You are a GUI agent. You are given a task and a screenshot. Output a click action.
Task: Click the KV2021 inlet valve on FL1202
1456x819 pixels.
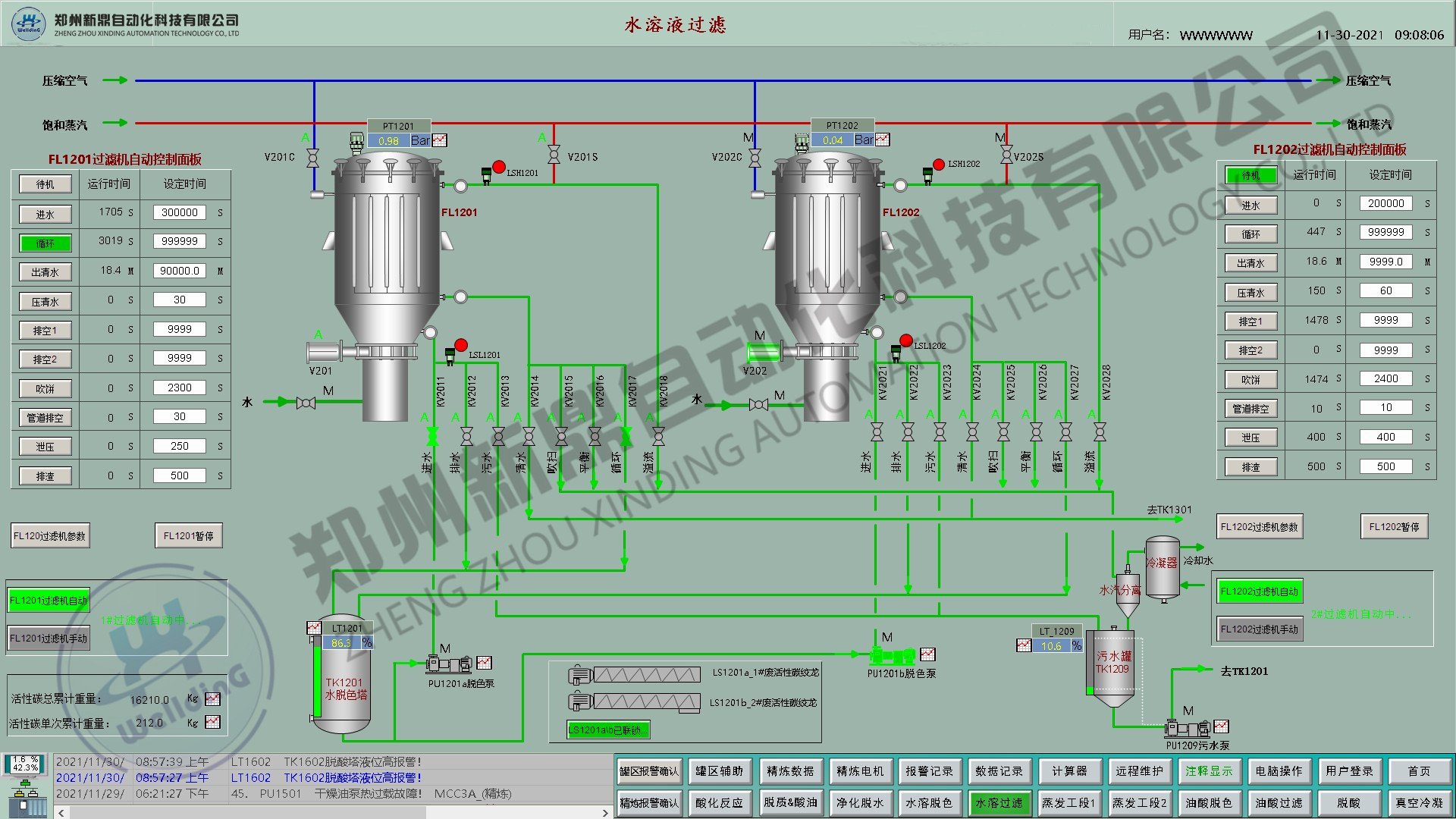[x=877, y=432]
